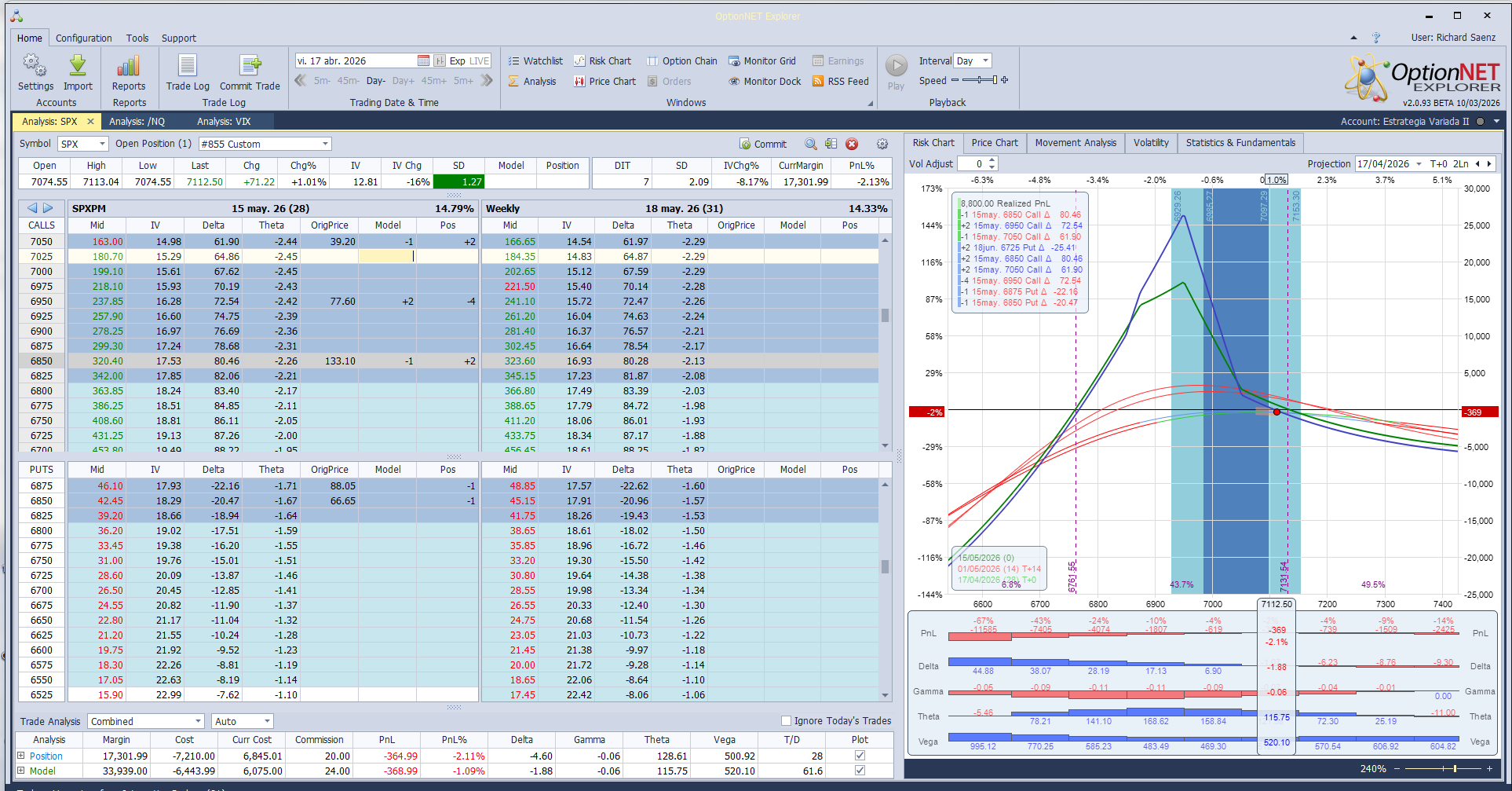Screen dimensions: 1512x791
Task: Uncheck the Position row Plot checkbox
Action: pos(860,756)
